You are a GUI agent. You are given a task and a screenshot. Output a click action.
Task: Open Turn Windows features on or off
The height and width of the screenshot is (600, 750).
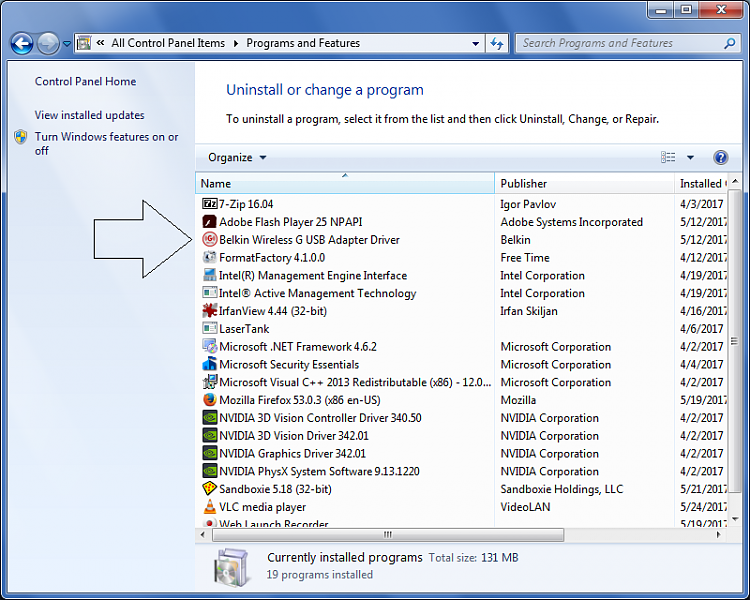coord(106,144)
